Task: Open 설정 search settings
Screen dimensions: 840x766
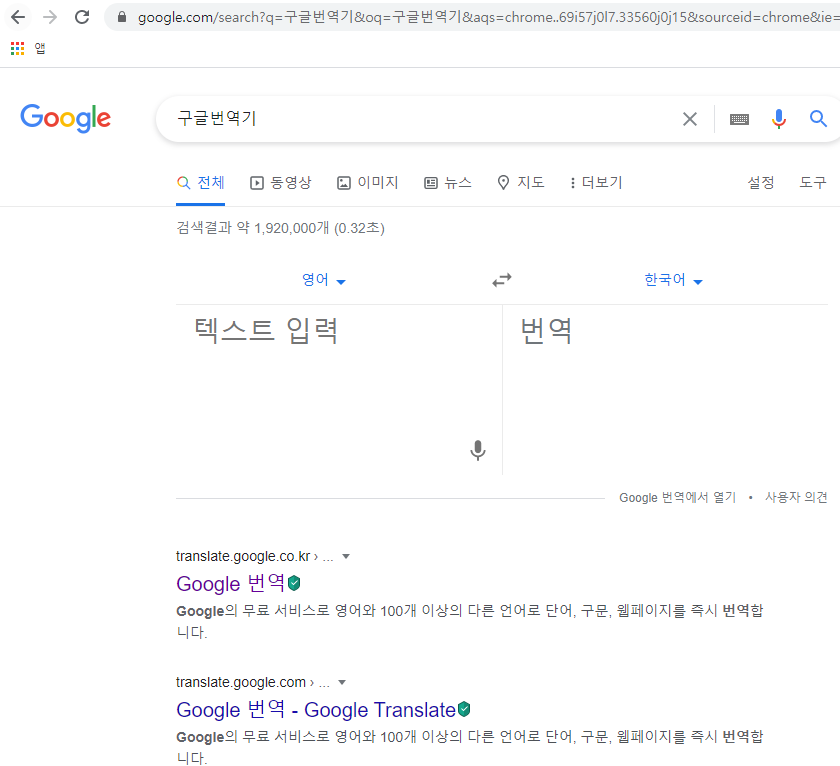Action: [761, 183]
